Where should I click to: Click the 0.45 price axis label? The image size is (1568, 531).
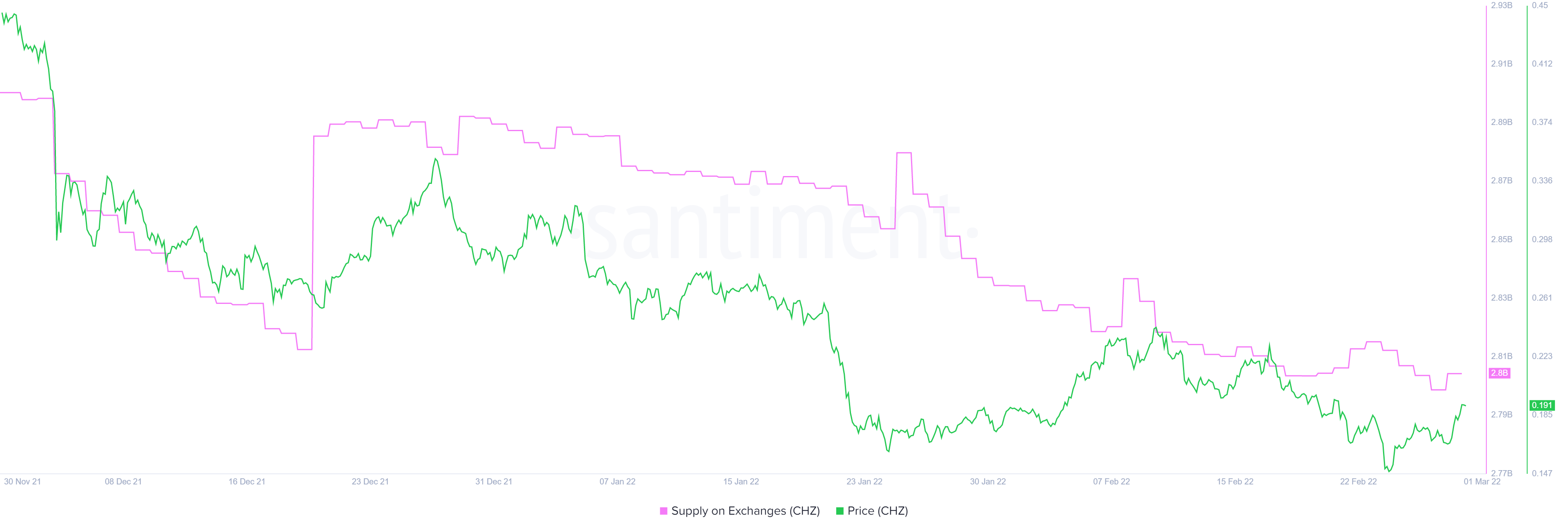(x=1540, y=5)
